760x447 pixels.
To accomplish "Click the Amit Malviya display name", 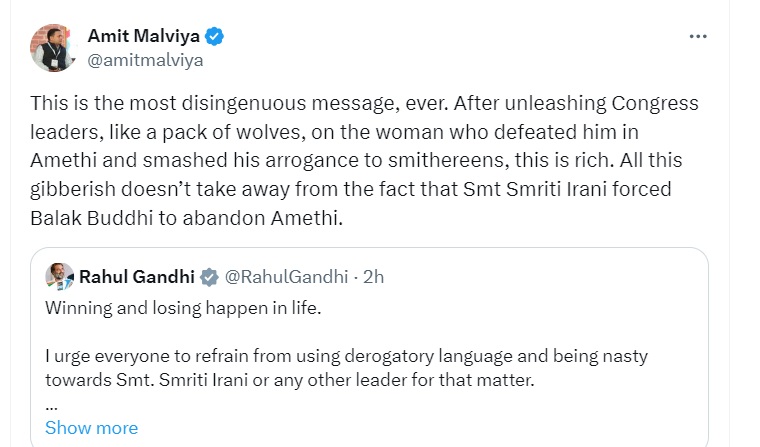I will pyautogui.click(x=143, y=36).
